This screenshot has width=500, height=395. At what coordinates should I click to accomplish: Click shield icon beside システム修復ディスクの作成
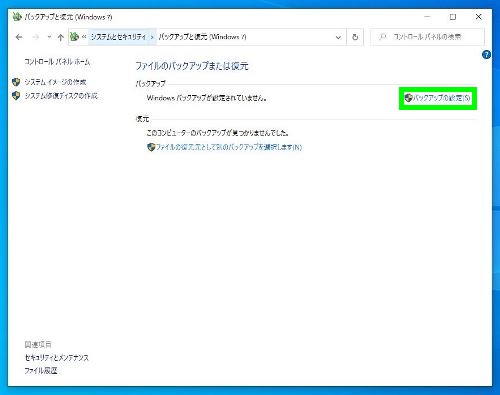click(x=16, y=96)
